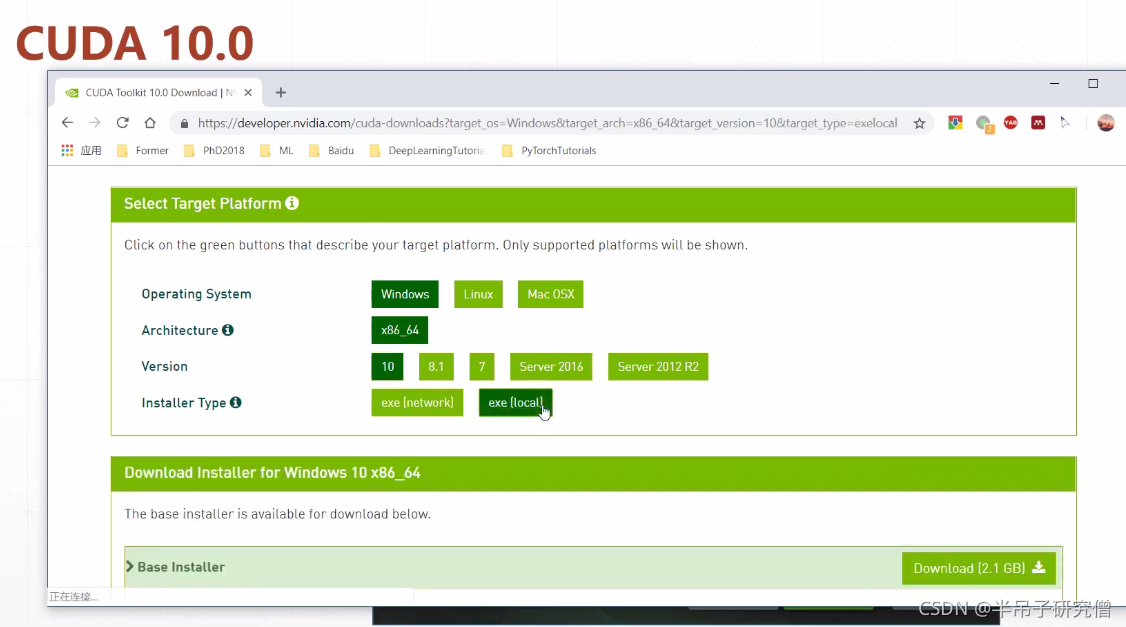Click the info icon next to Architecture

click(228, 330)
